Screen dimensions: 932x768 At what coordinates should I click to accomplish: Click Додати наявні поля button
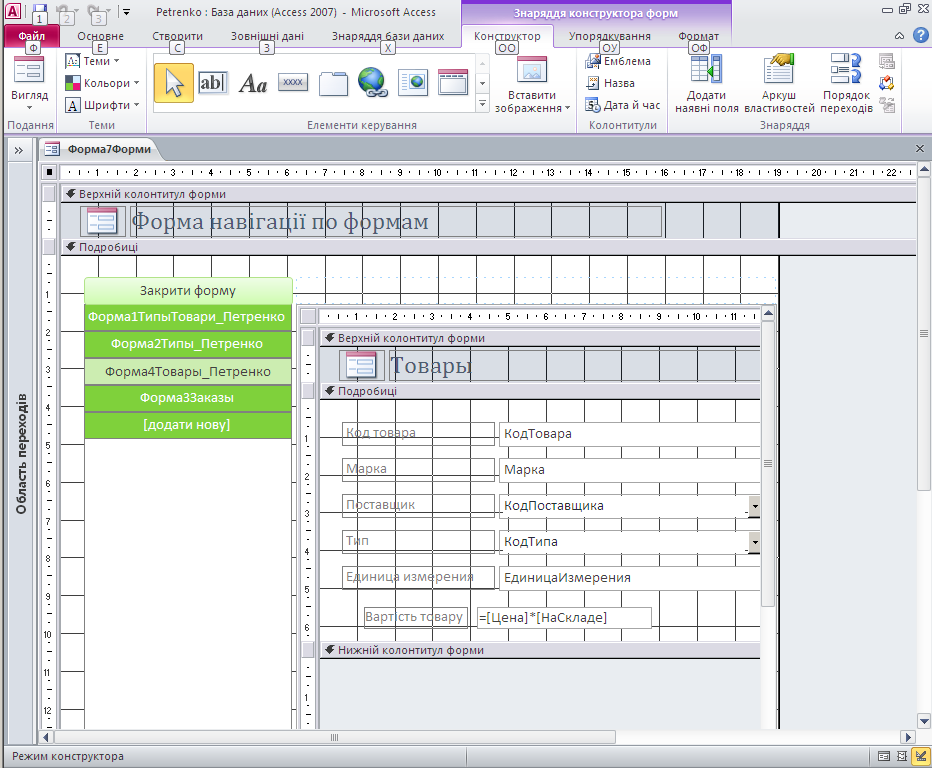707,84
